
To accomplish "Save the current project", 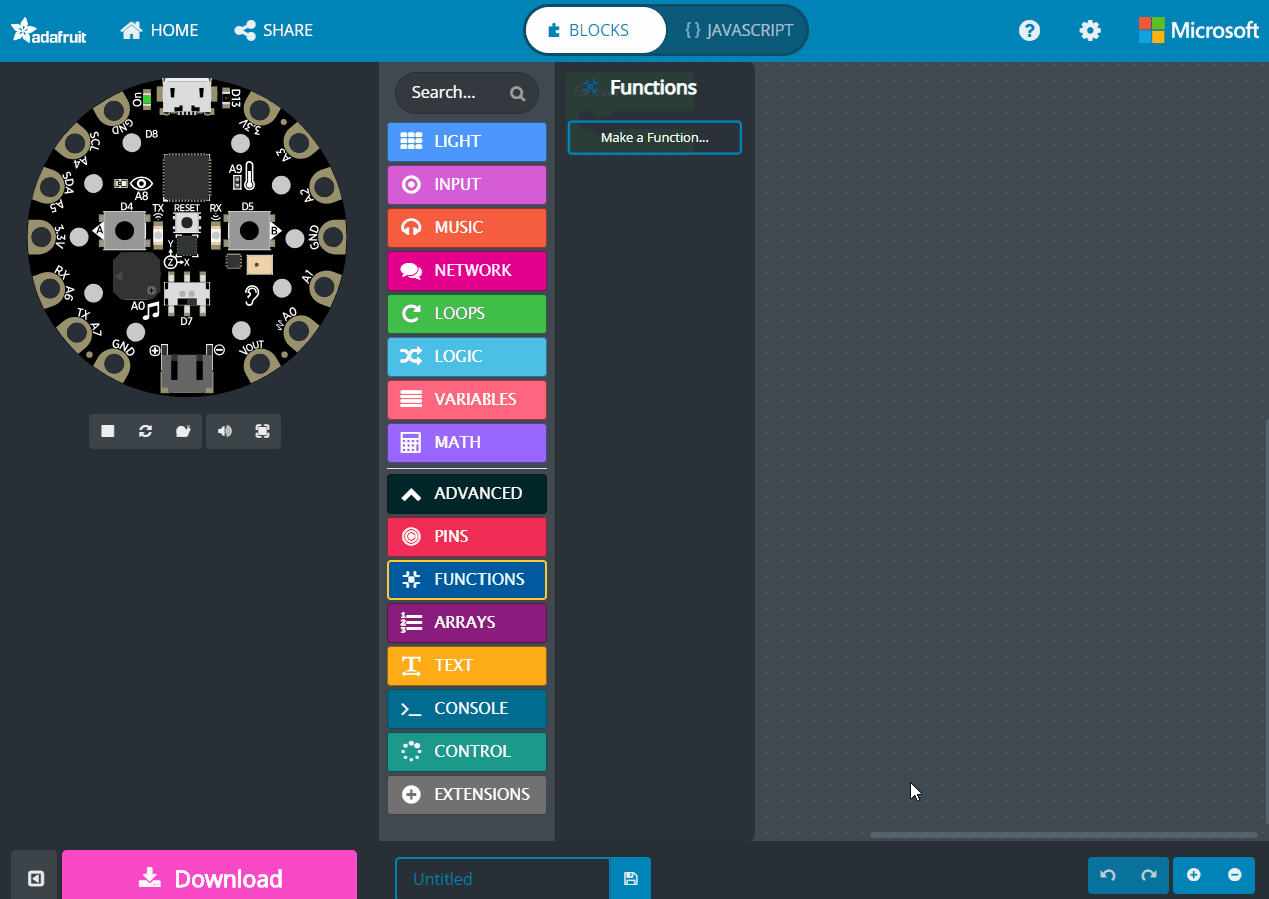I will coord(630,878).
